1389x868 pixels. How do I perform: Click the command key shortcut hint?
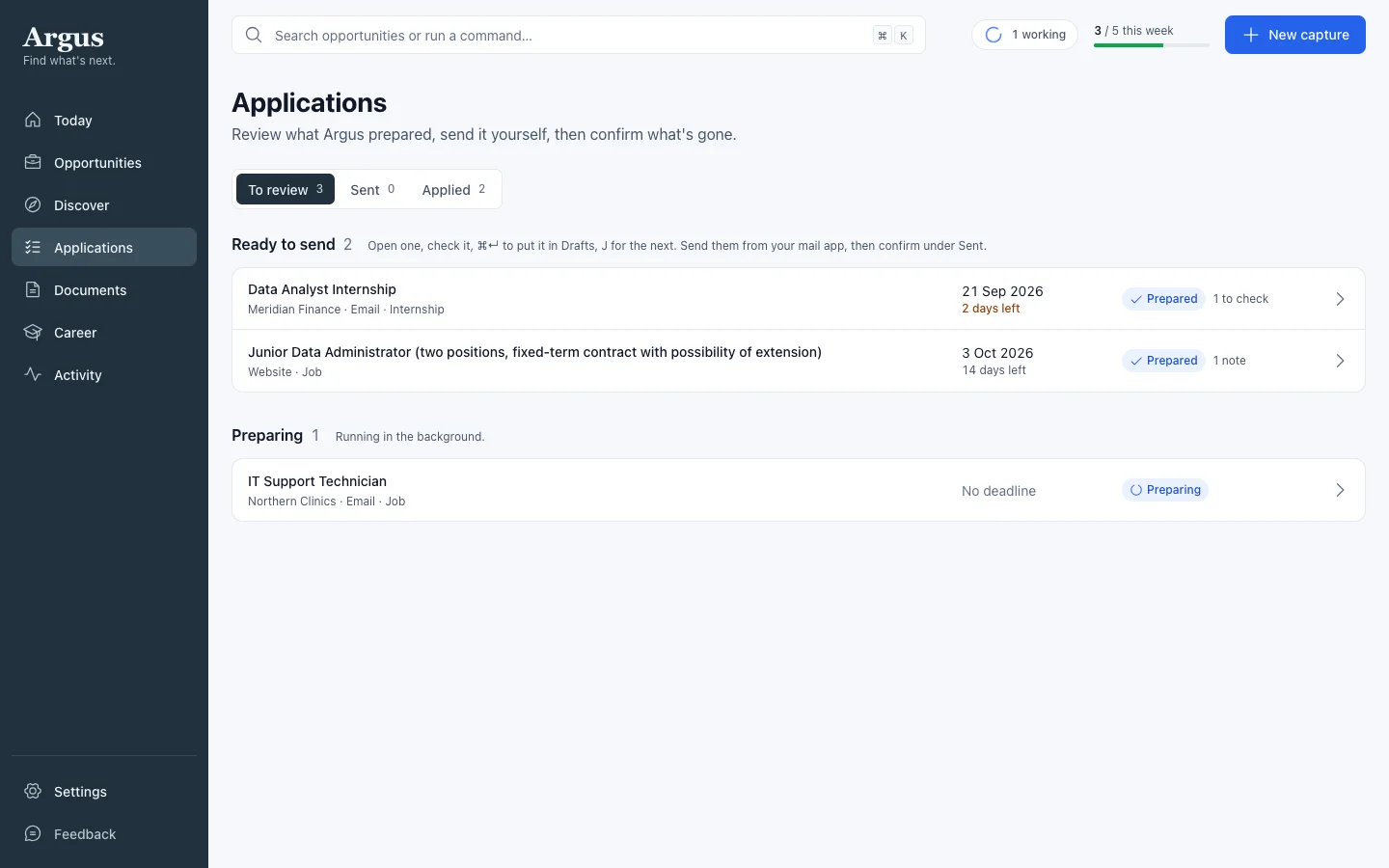pos(882,36)
